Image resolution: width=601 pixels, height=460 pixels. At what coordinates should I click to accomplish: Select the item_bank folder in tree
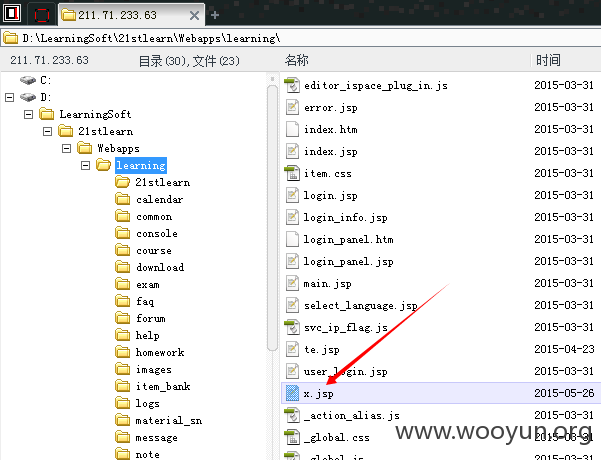pyautogui.click(x=163, y=386)
